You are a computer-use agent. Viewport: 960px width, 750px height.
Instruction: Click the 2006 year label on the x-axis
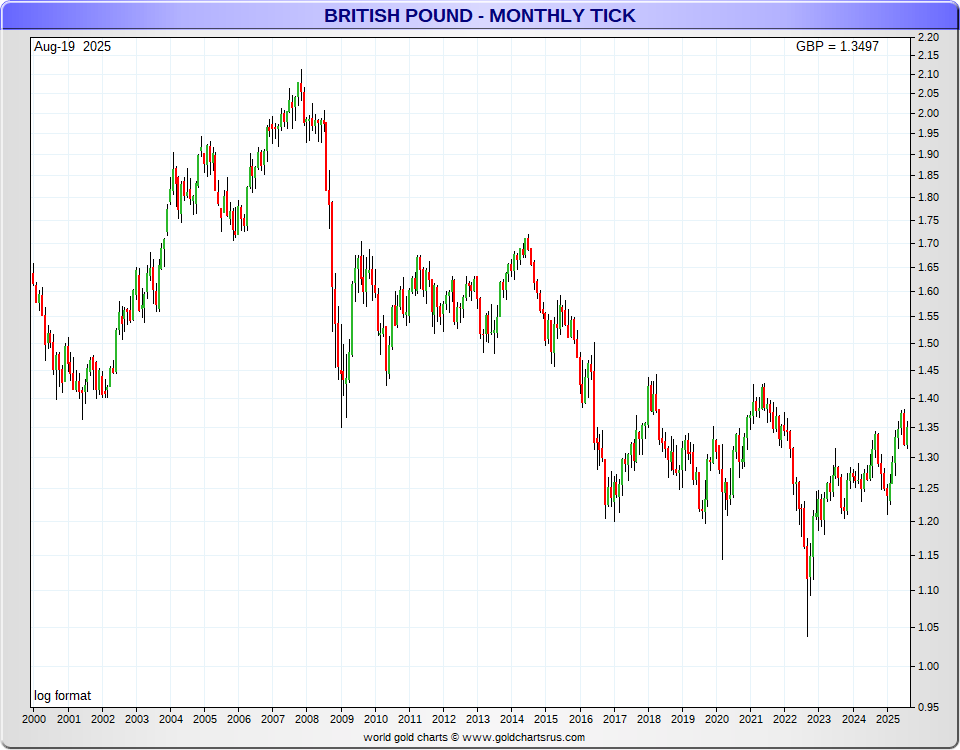click(239, 719)
